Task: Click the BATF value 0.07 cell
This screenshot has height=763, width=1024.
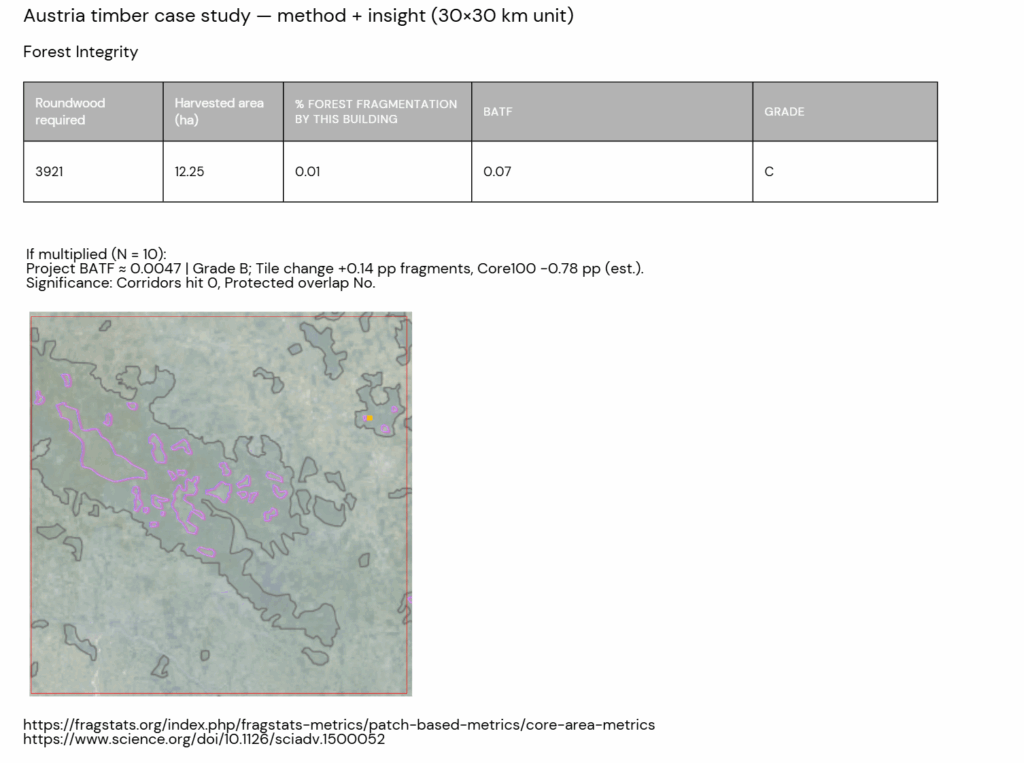Action: (611, 171)
